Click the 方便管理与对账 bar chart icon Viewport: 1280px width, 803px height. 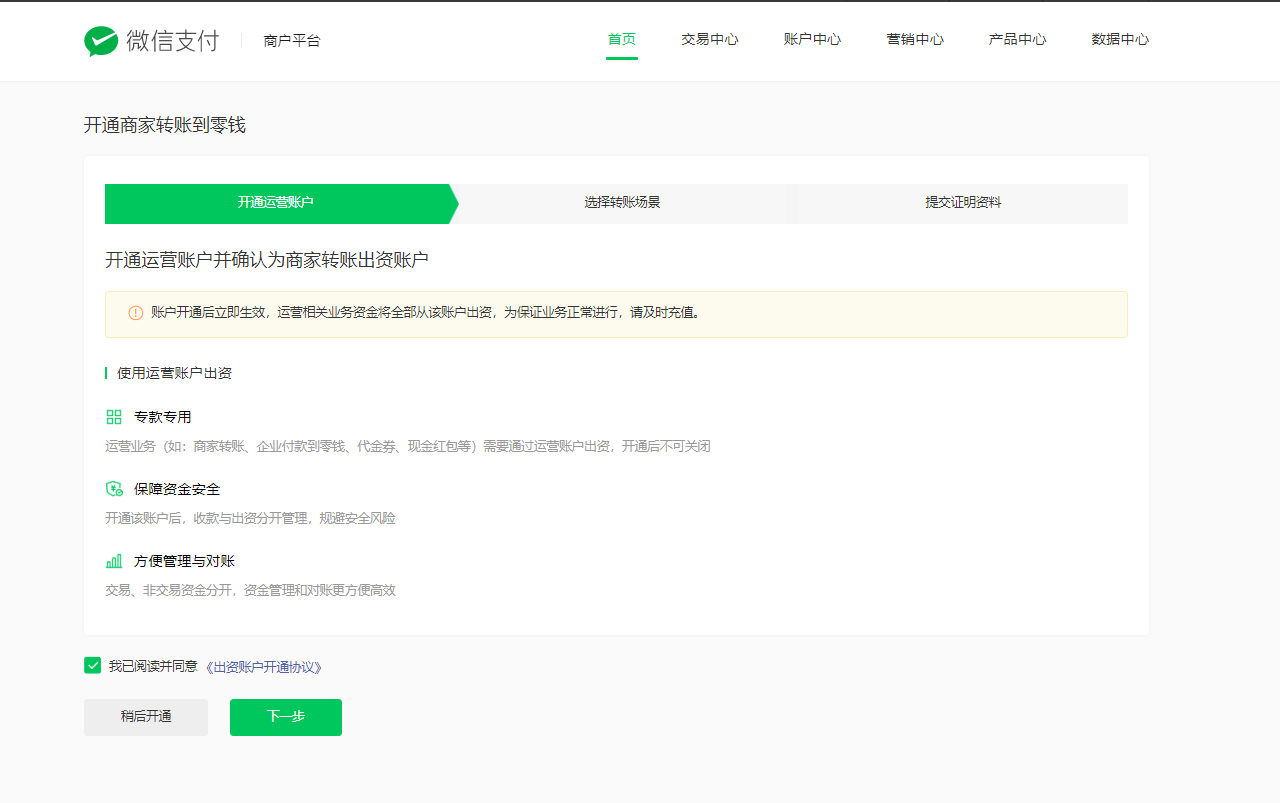click(x=114, y=561)
